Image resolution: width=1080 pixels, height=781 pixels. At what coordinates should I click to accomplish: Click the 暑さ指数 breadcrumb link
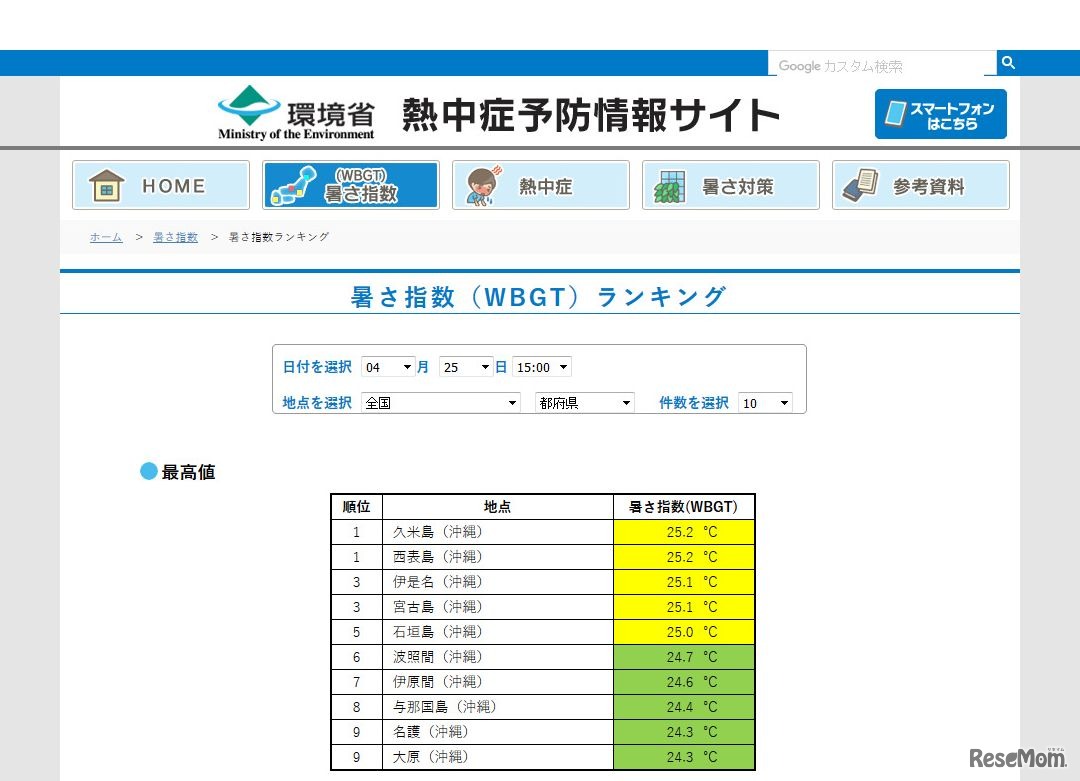tap(176, 237)
